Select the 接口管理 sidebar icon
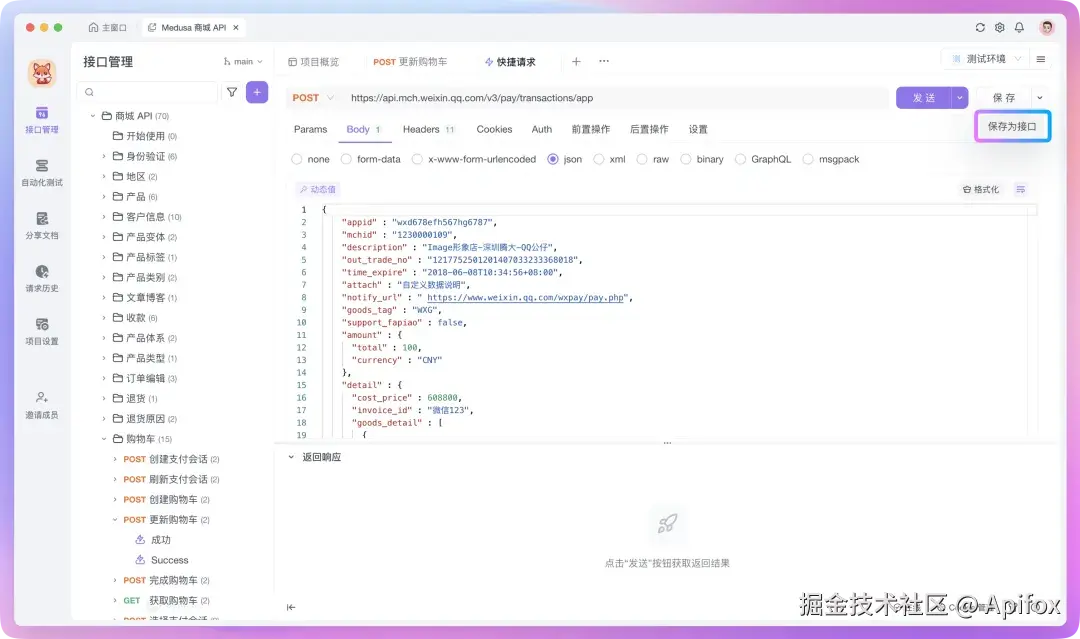Viewport: 1080px width, 639px height. 41,119
